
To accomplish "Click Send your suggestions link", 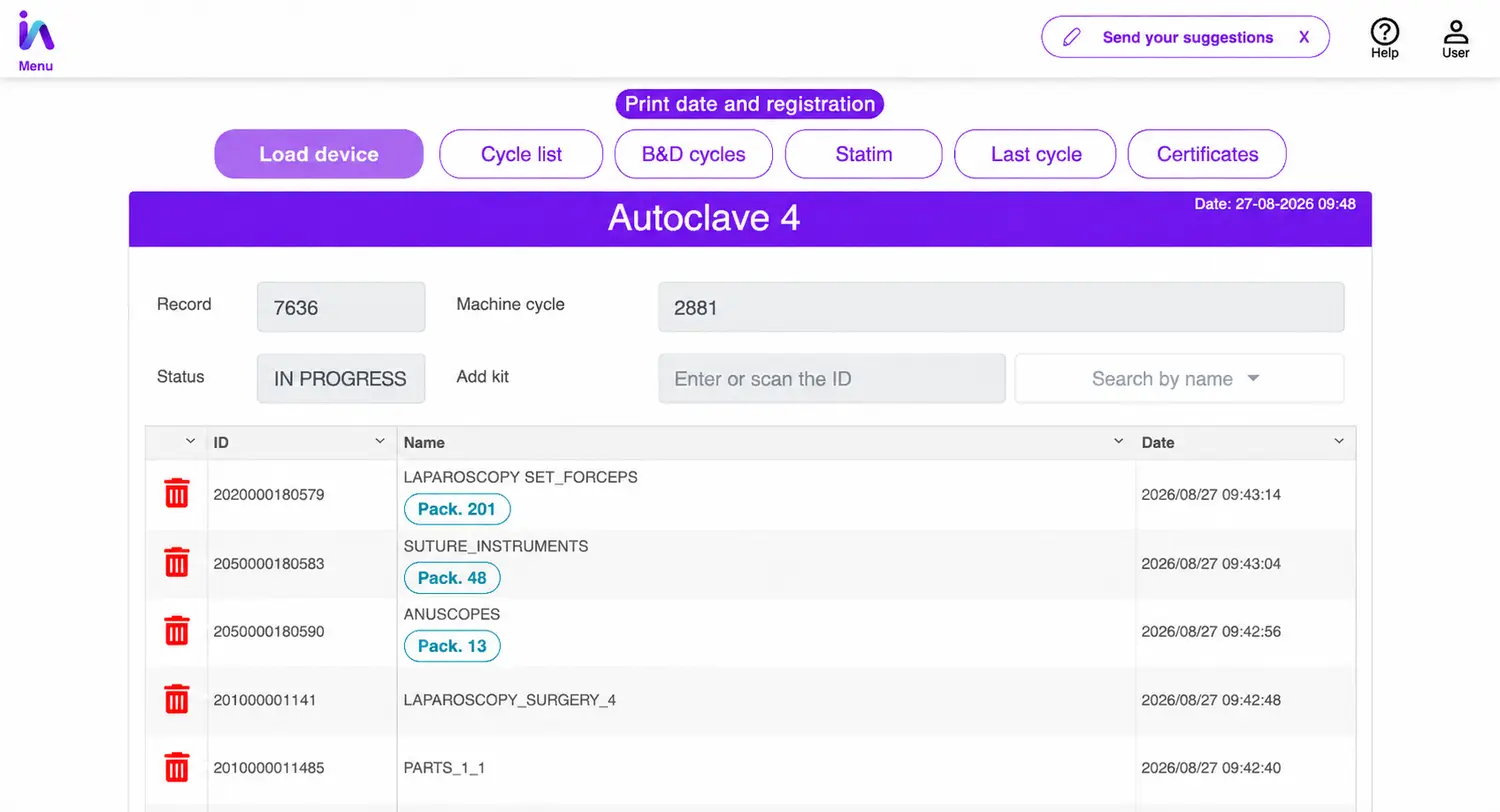I will point(1188,38).
